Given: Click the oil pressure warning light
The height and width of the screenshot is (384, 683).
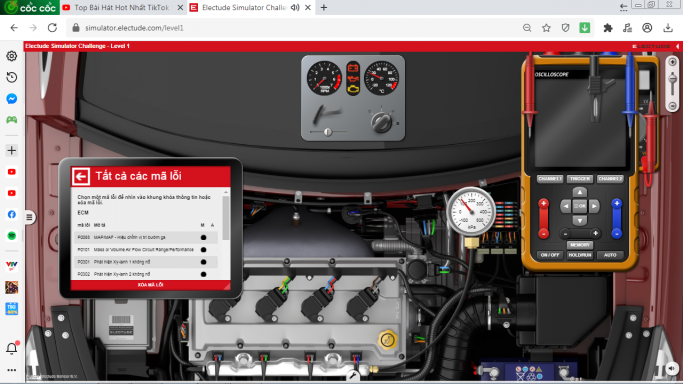Looking at the screenshot, I should pyautogui.click(x=353, y=79).
